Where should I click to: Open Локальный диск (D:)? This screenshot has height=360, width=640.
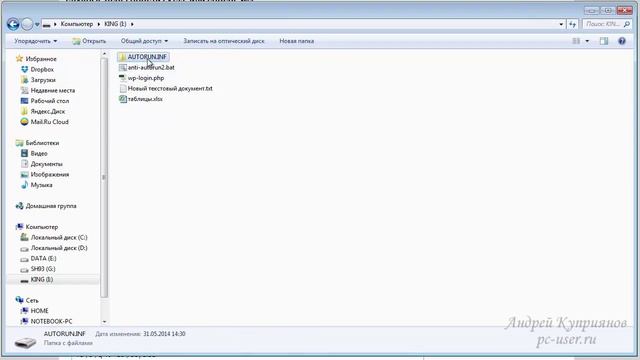click(x=59, y=248)
